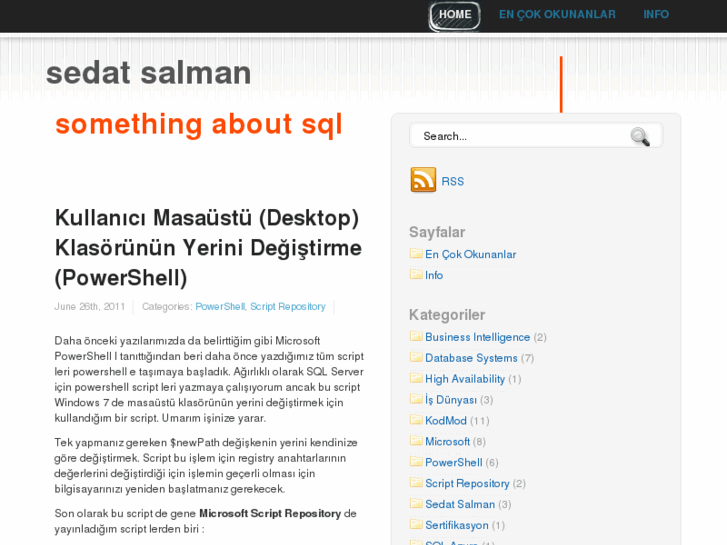Open PowerShell category link under post title

pos(220,307)
